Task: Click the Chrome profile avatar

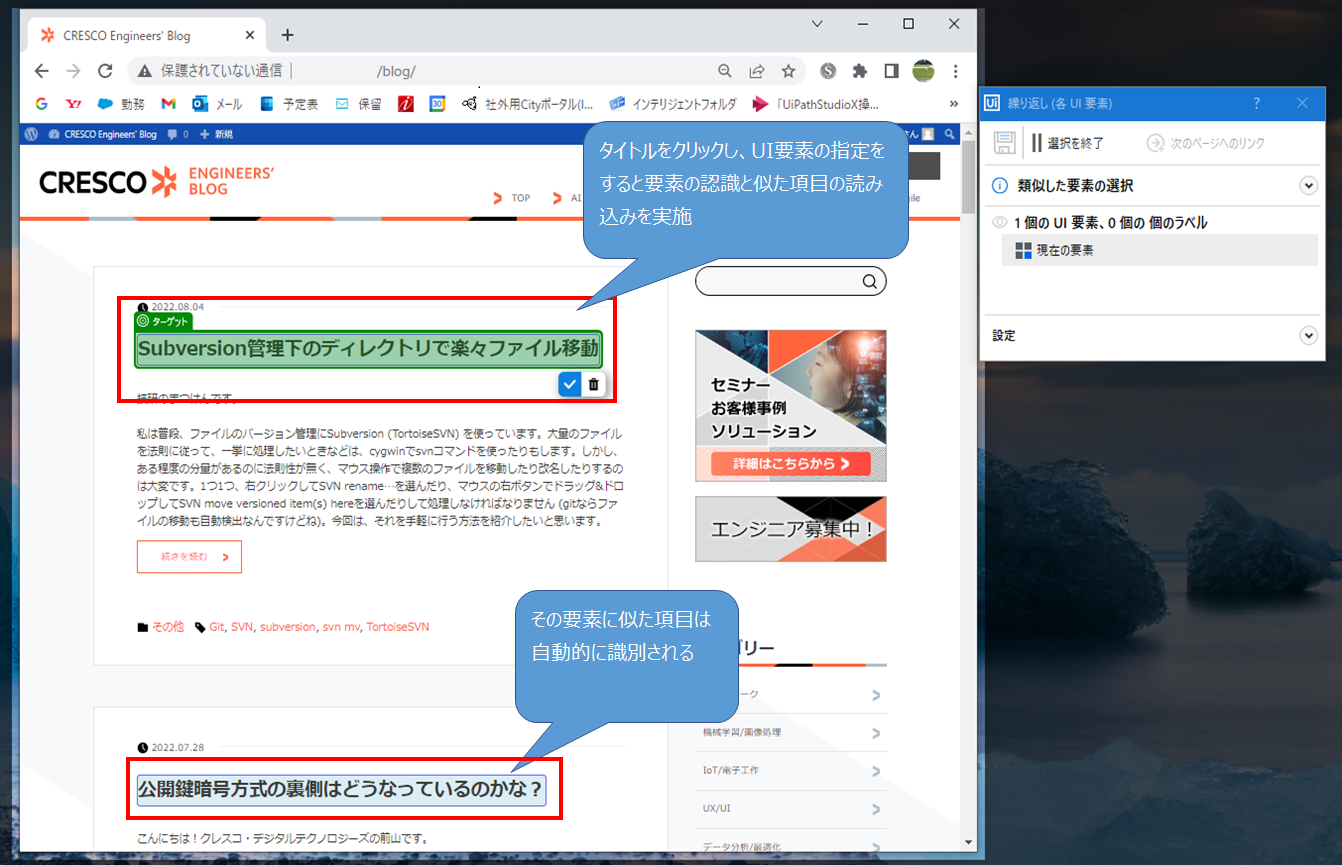Action: point(923,71)
